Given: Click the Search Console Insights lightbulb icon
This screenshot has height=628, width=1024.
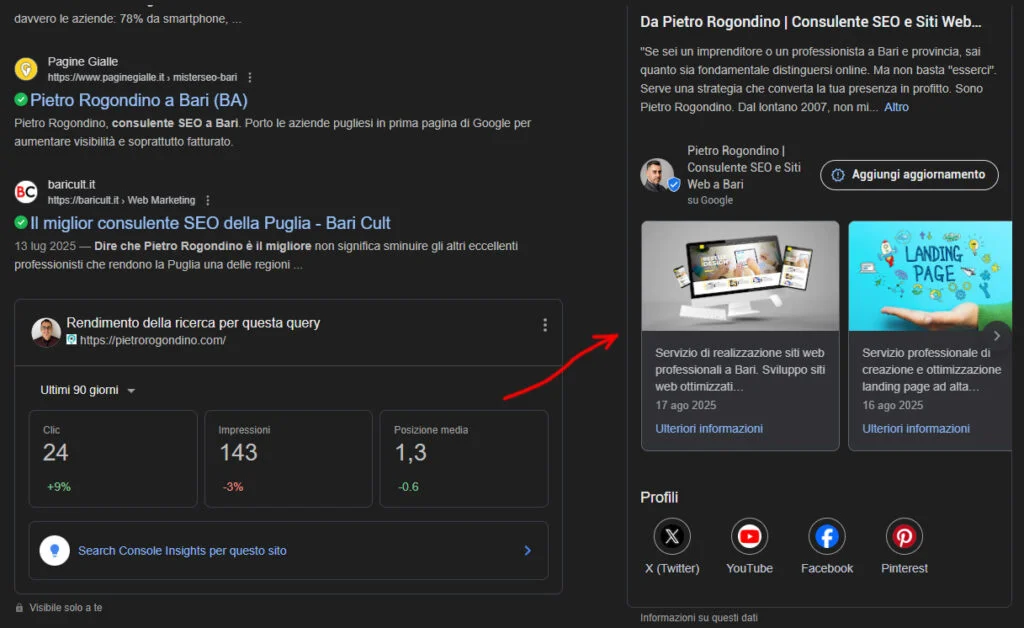Looking at the screenshot, I should [54, 551].
